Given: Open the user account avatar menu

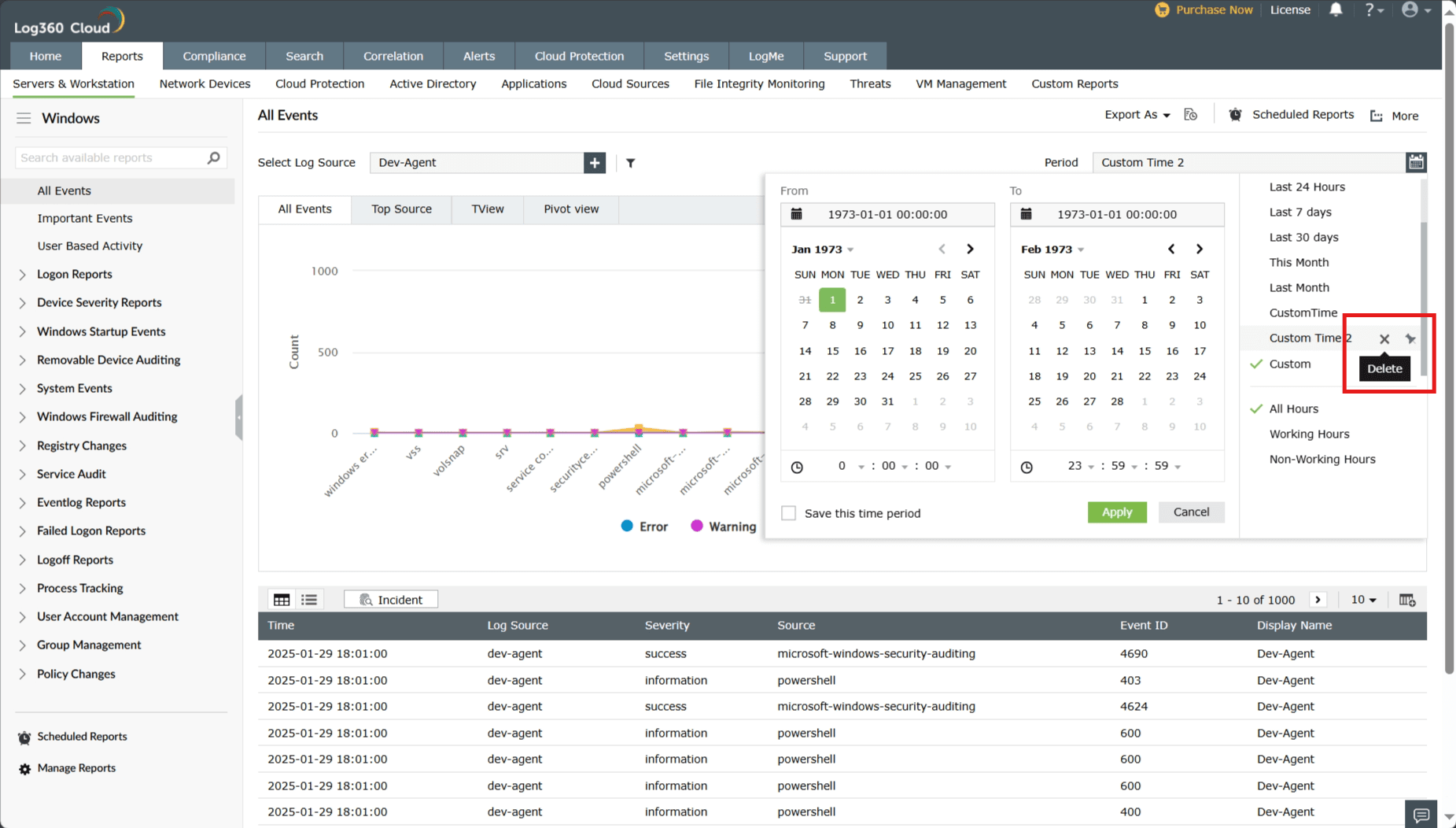Looking at the screenshot, I should click(x=1415, y=10).
